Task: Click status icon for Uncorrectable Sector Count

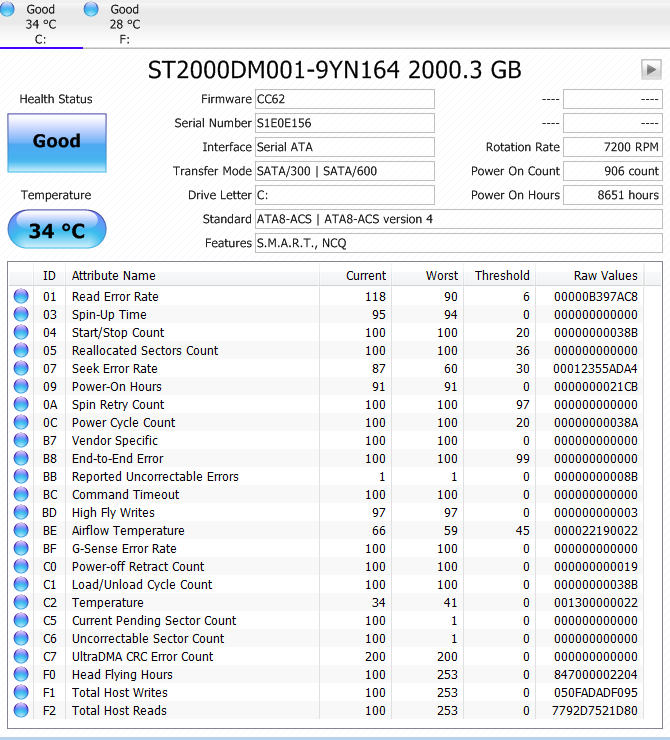Action: tap(21, 638)
